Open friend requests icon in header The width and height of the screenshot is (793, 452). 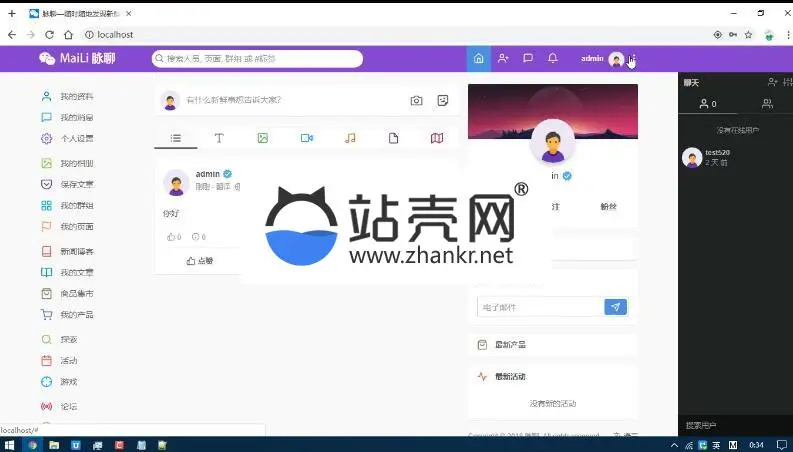(503, 59)
